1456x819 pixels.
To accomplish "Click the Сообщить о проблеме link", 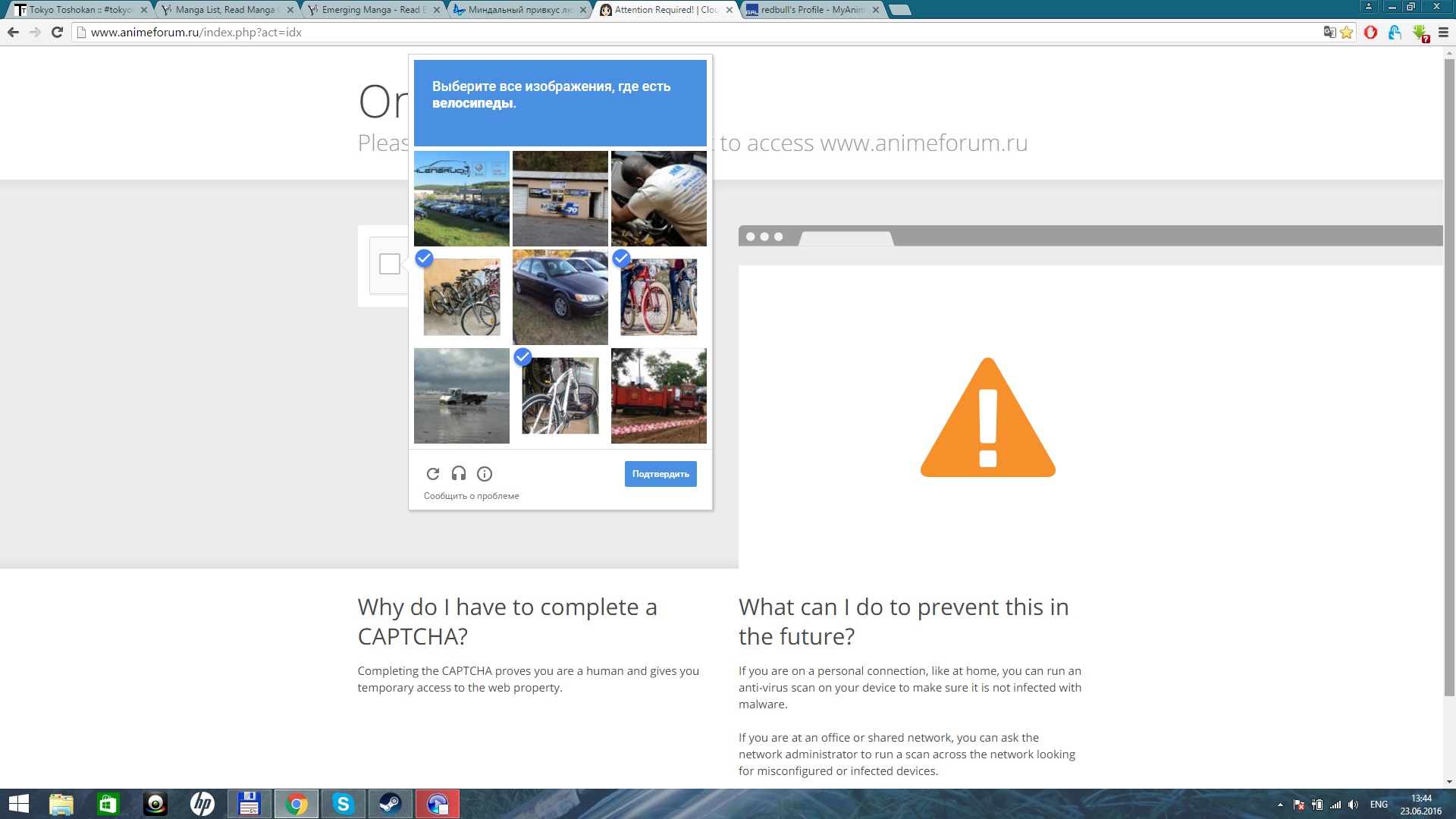I will tap(471, 496).
